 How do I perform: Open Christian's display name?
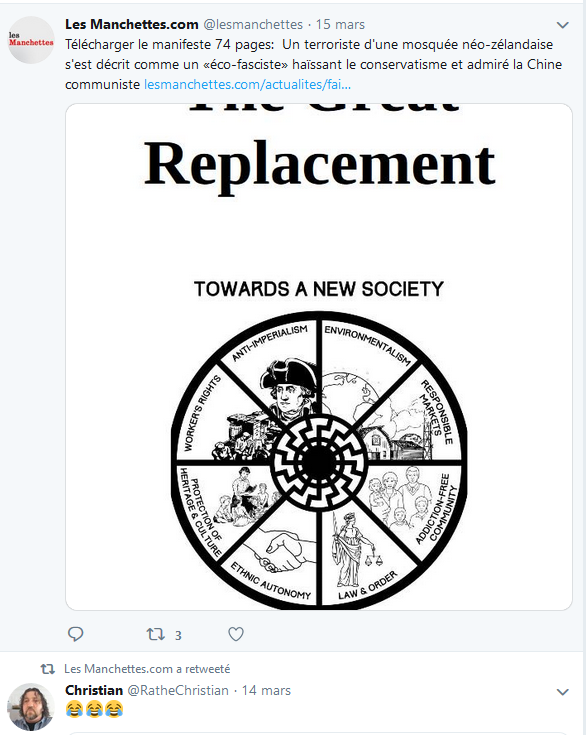[94, 690]
